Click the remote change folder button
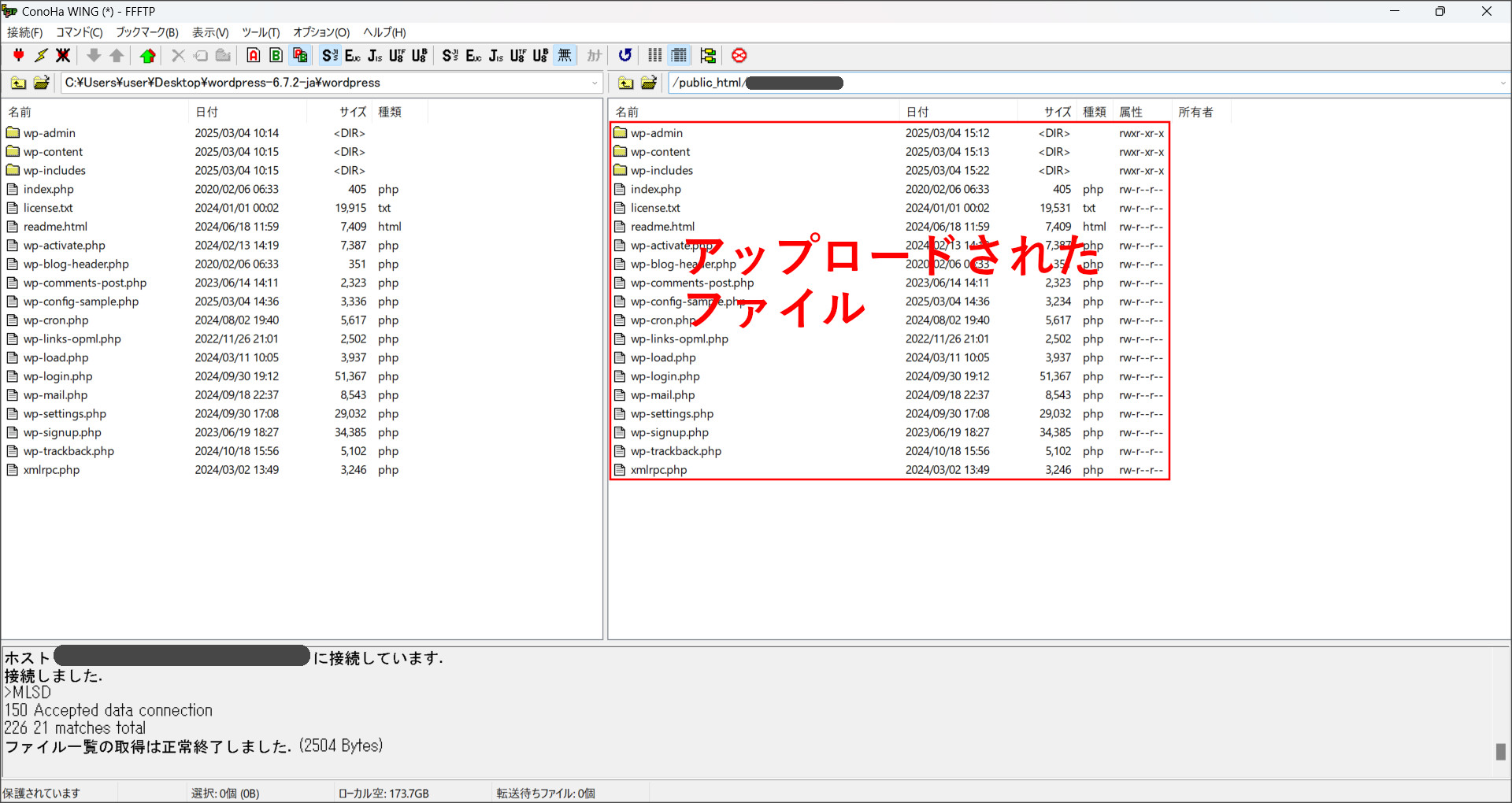 649,83
